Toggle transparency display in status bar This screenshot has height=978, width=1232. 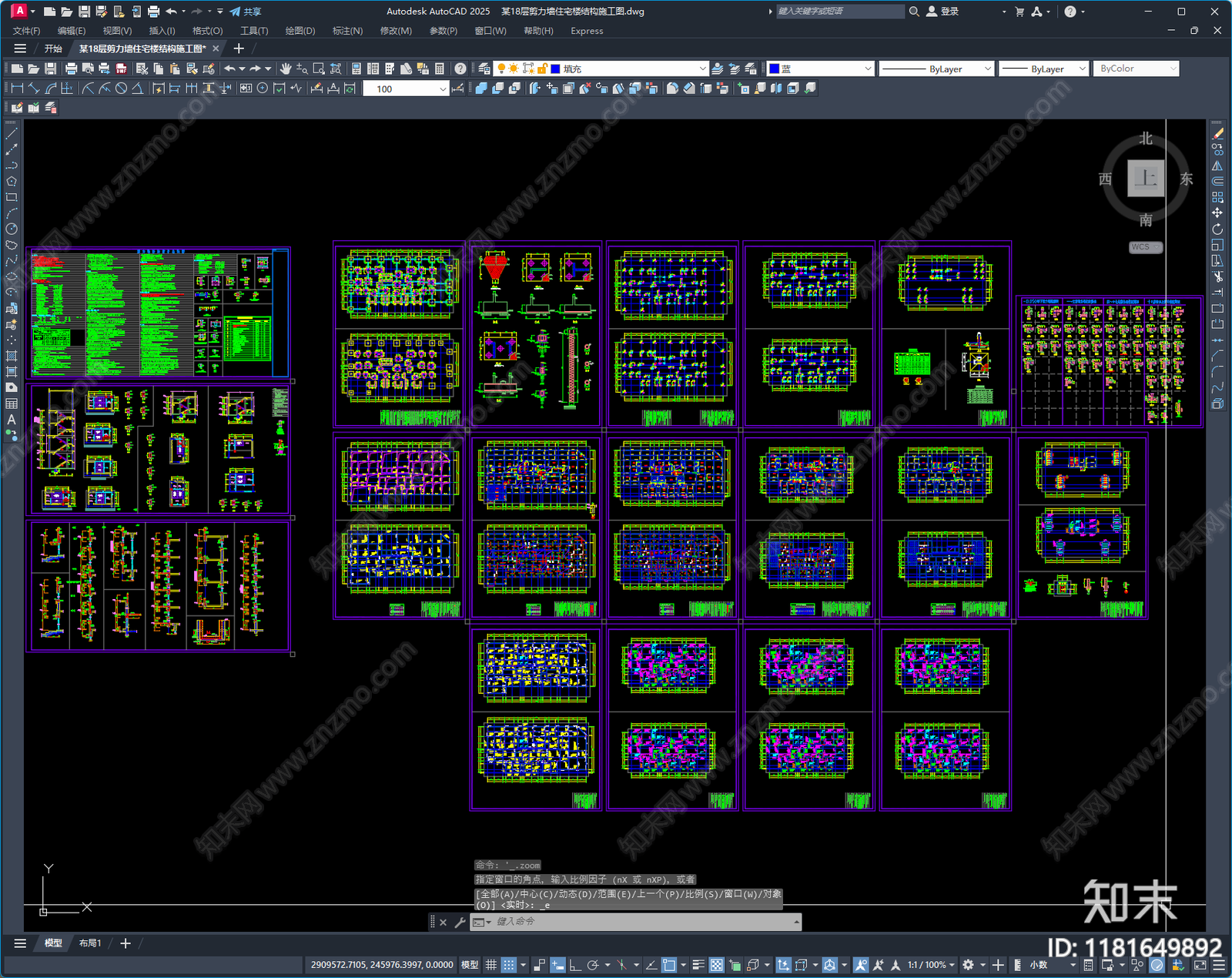(x=716, y=965)
